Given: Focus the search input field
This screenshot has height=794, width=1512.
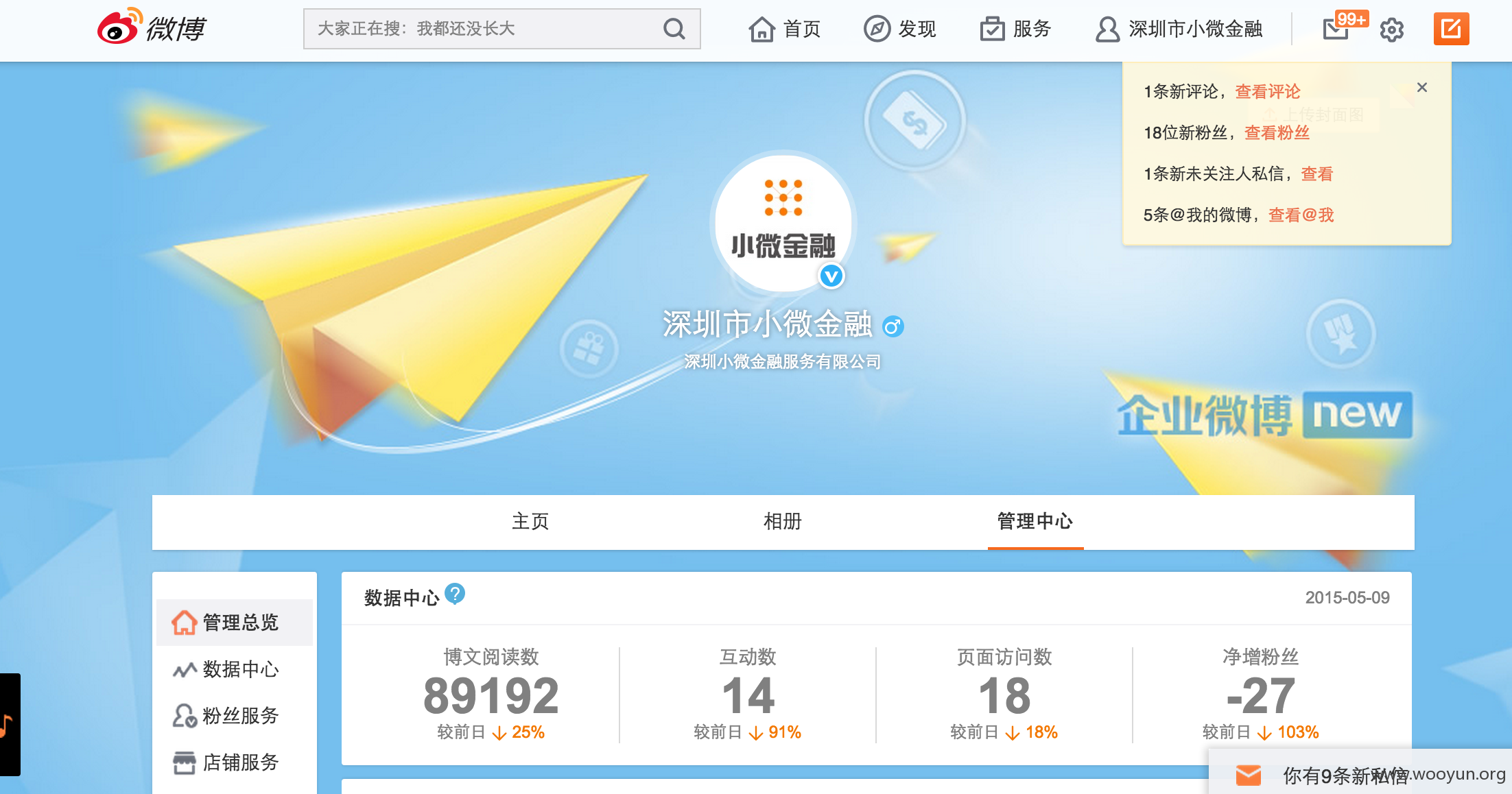Looking at the screenshot, I should (501, 29).
